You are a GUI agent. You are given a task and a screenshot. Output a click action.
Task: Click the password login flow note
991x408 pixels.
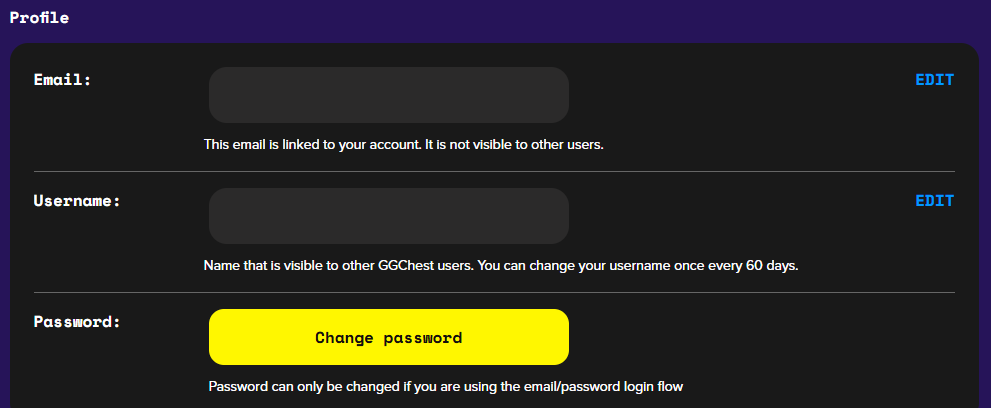(451, 386)
